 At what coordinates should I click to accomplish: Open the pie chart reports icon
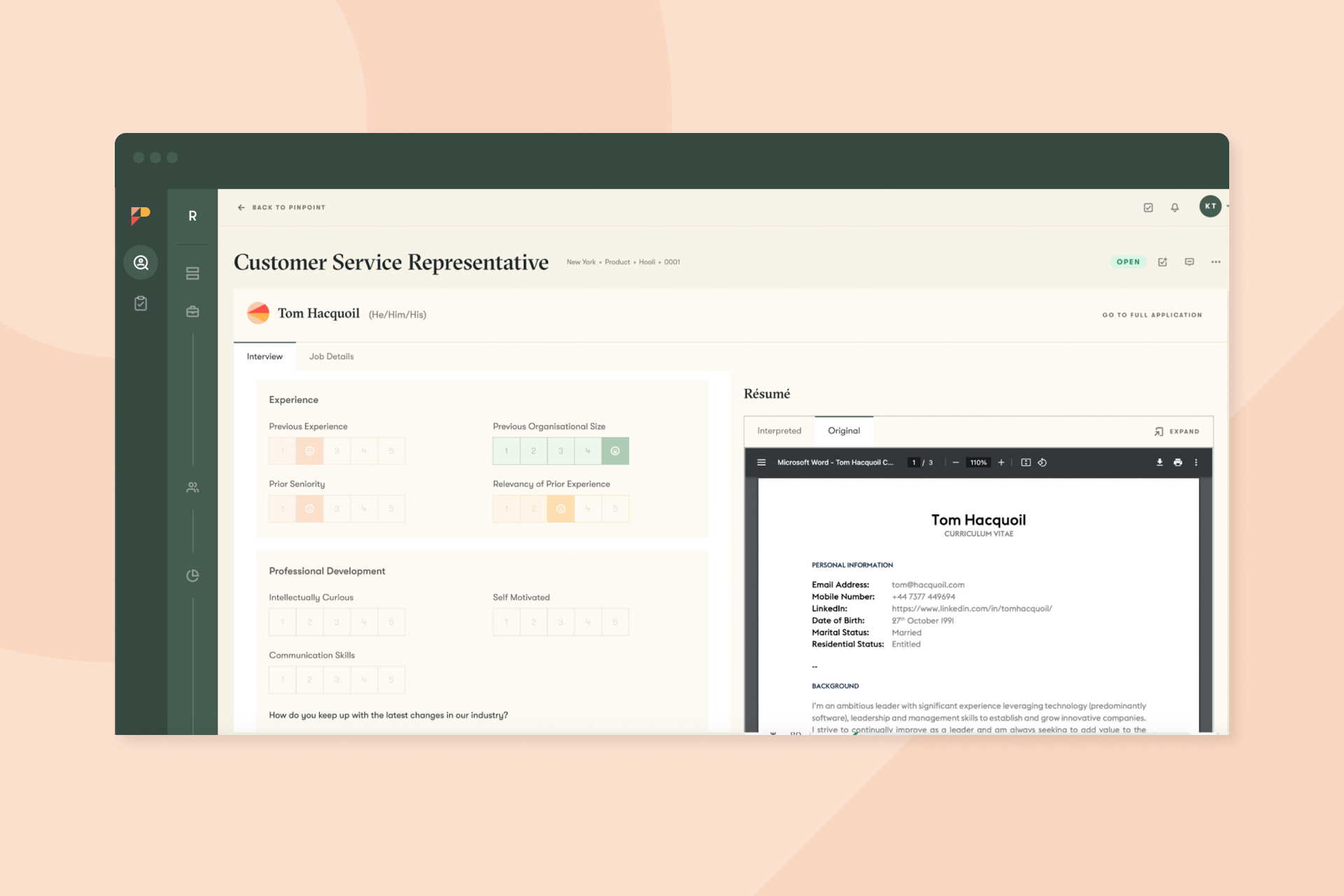[192, 575]
